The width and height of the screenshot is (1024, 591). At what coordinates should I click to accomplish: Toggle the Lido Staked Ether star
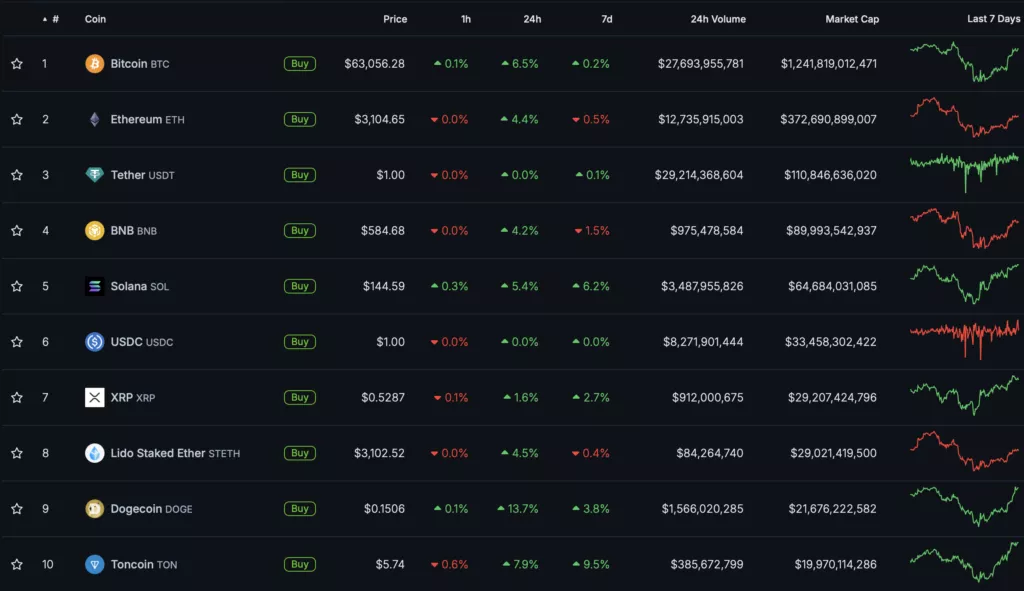coord(17,453)
